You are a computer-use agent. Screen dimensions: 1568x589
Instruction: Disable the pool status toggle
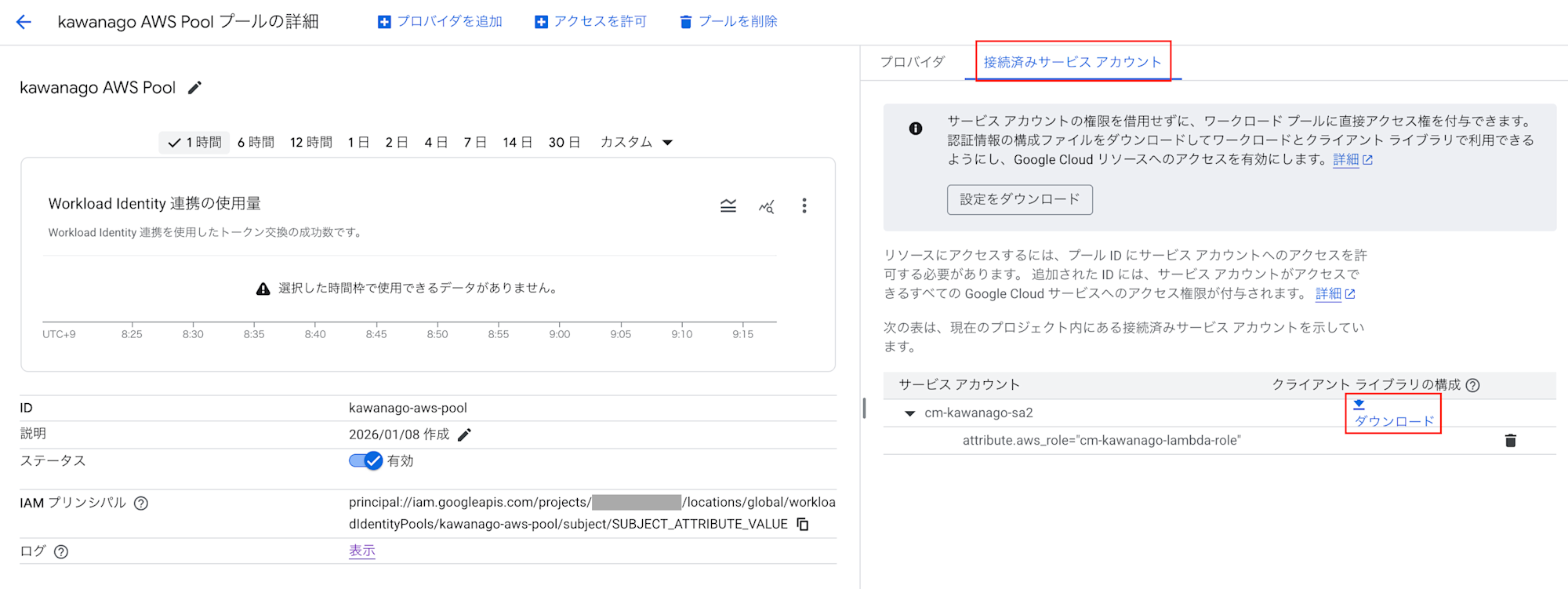tap(365, 460)
